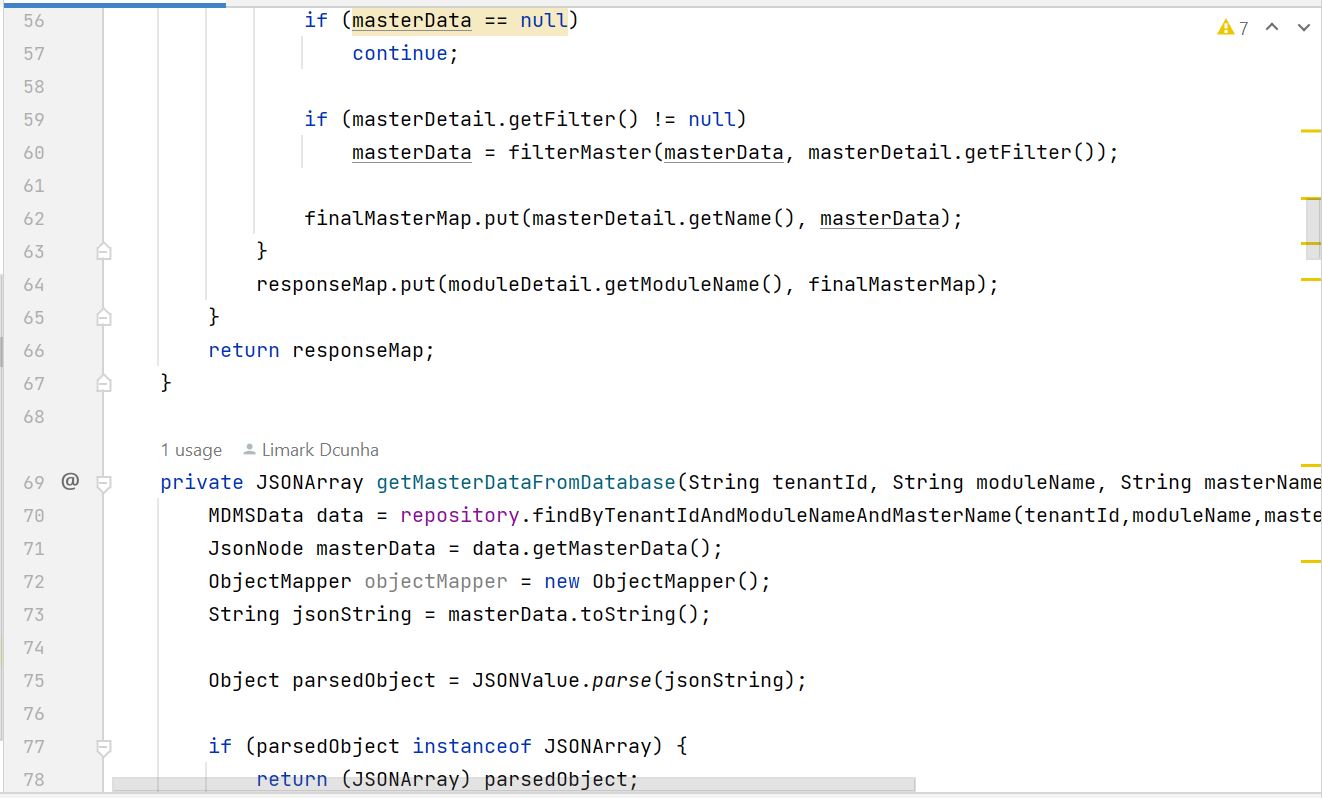Click line number 70 in the gutter
Image resolution: width=1322 pixels, height=798 pixels.
coord(33,515)
